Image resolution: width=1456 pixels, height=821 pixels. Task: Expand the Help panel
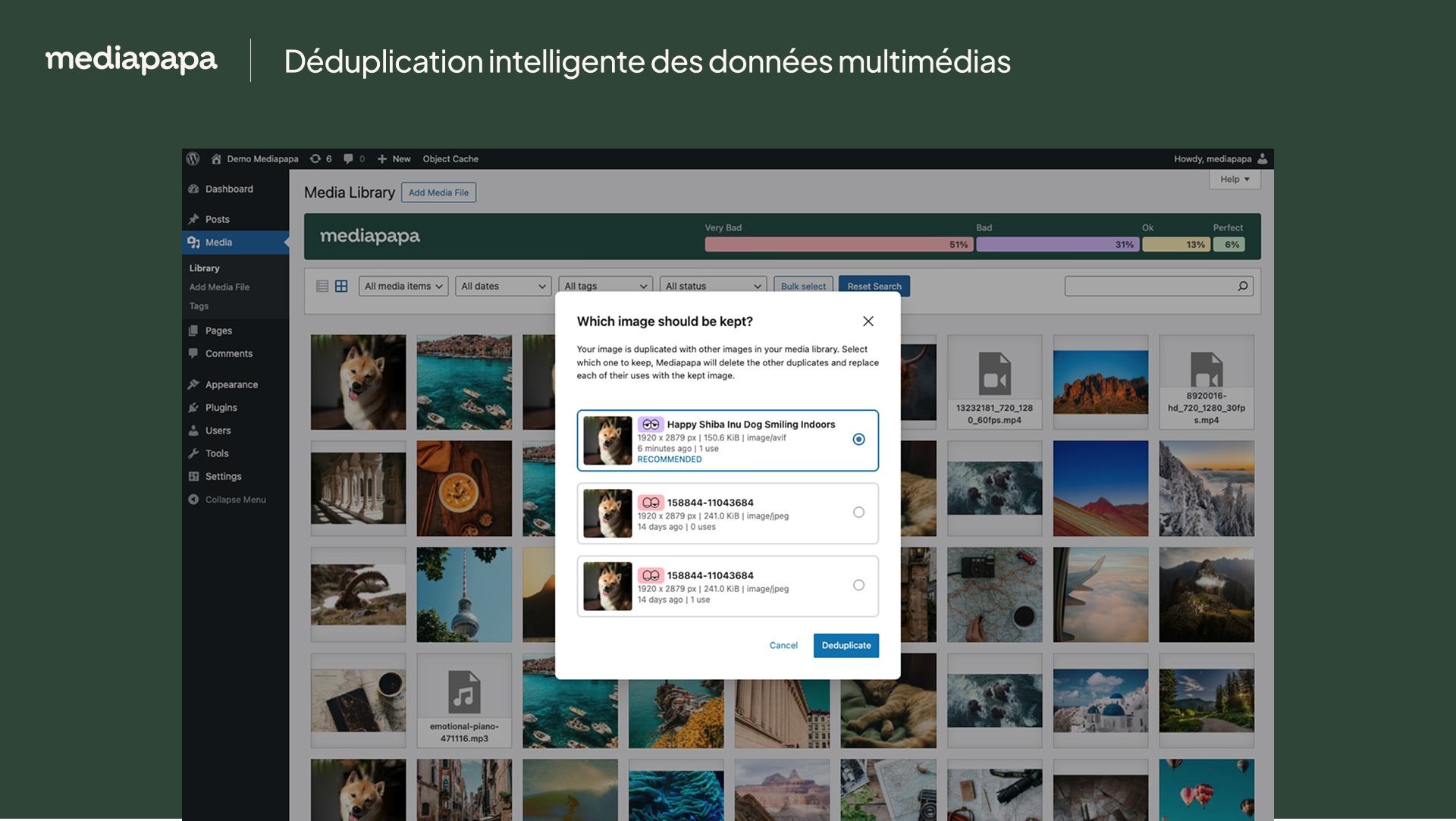tap(1235, 179)
